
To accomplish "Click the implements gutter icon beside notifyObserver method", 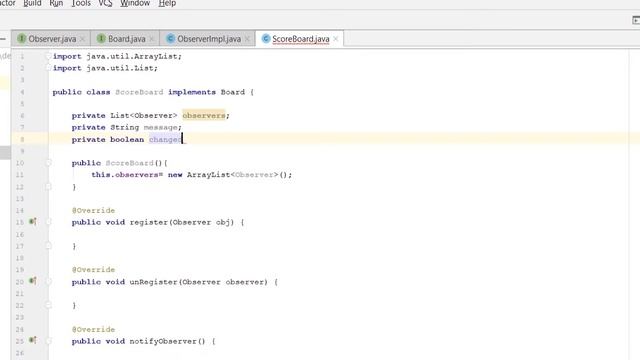I will click(33, 340).
